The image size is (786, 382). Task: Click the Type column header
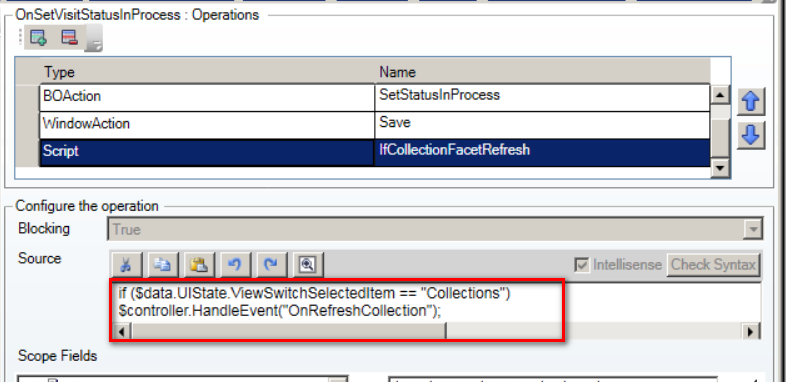(207, 72)
